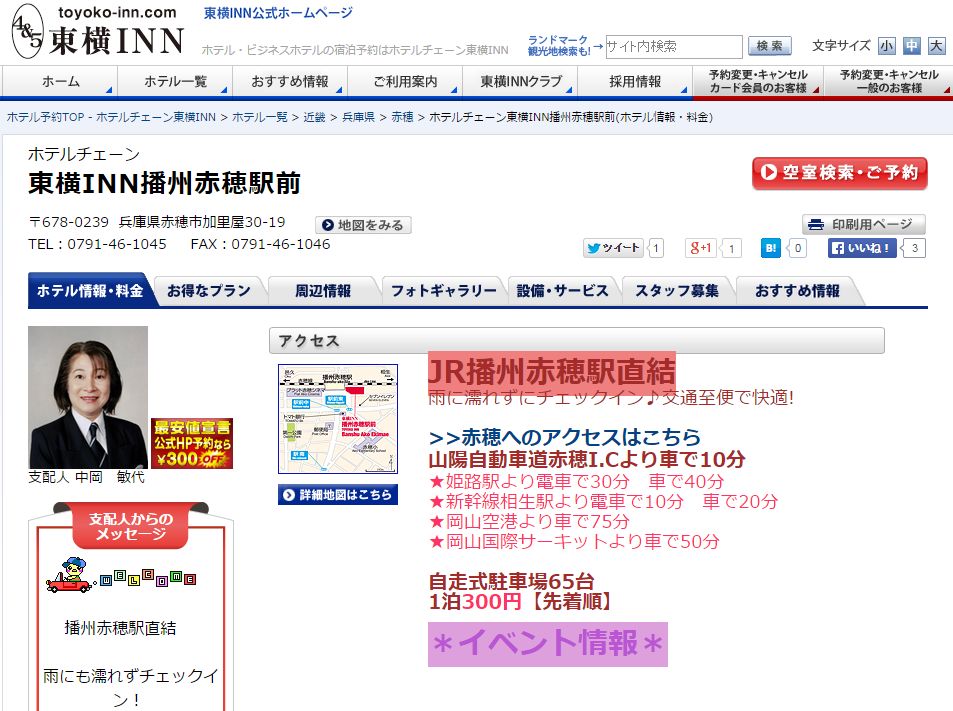Image resolution: width=953 pixels, height=711 pixels.
Task: Switch to the 周辺情報 tab
Action: click(323, 291)
